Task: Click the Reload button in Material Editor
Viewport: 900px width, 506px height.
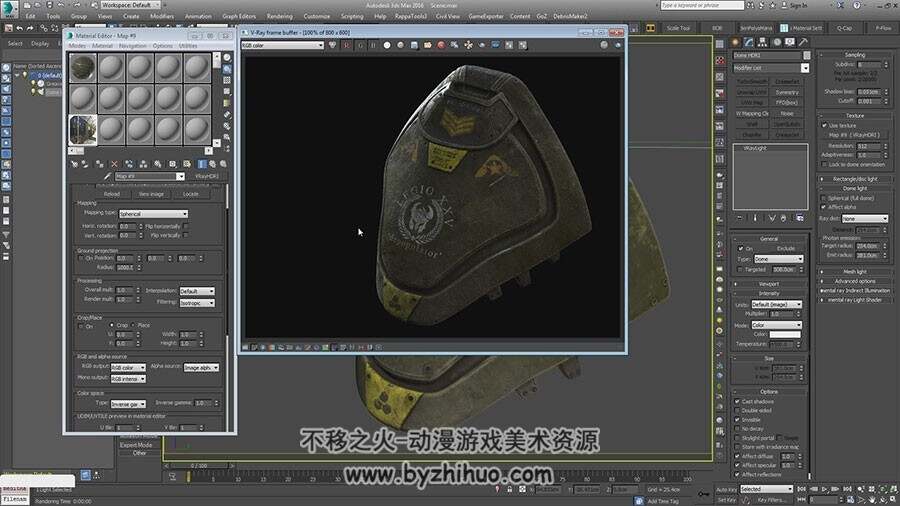Action: point(112,194)
